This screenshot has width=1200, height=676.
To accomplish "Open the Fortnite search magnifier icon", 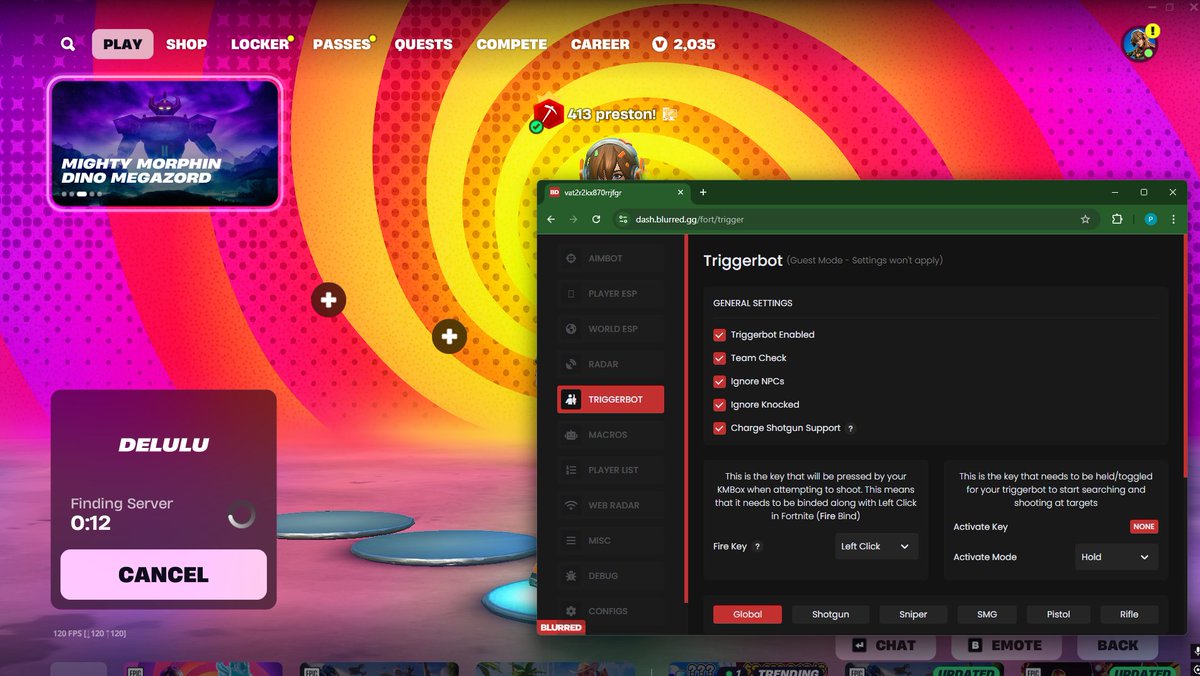I will [x=67, y=44].
